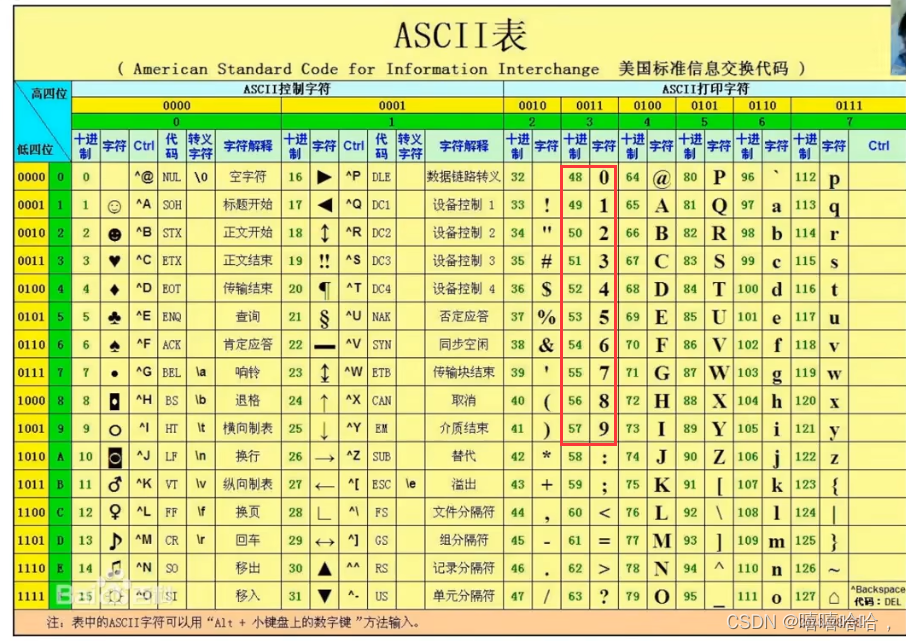Click the "ASCII表" title heading
Viewport: 906px width, 641px height.
[461, 35]
